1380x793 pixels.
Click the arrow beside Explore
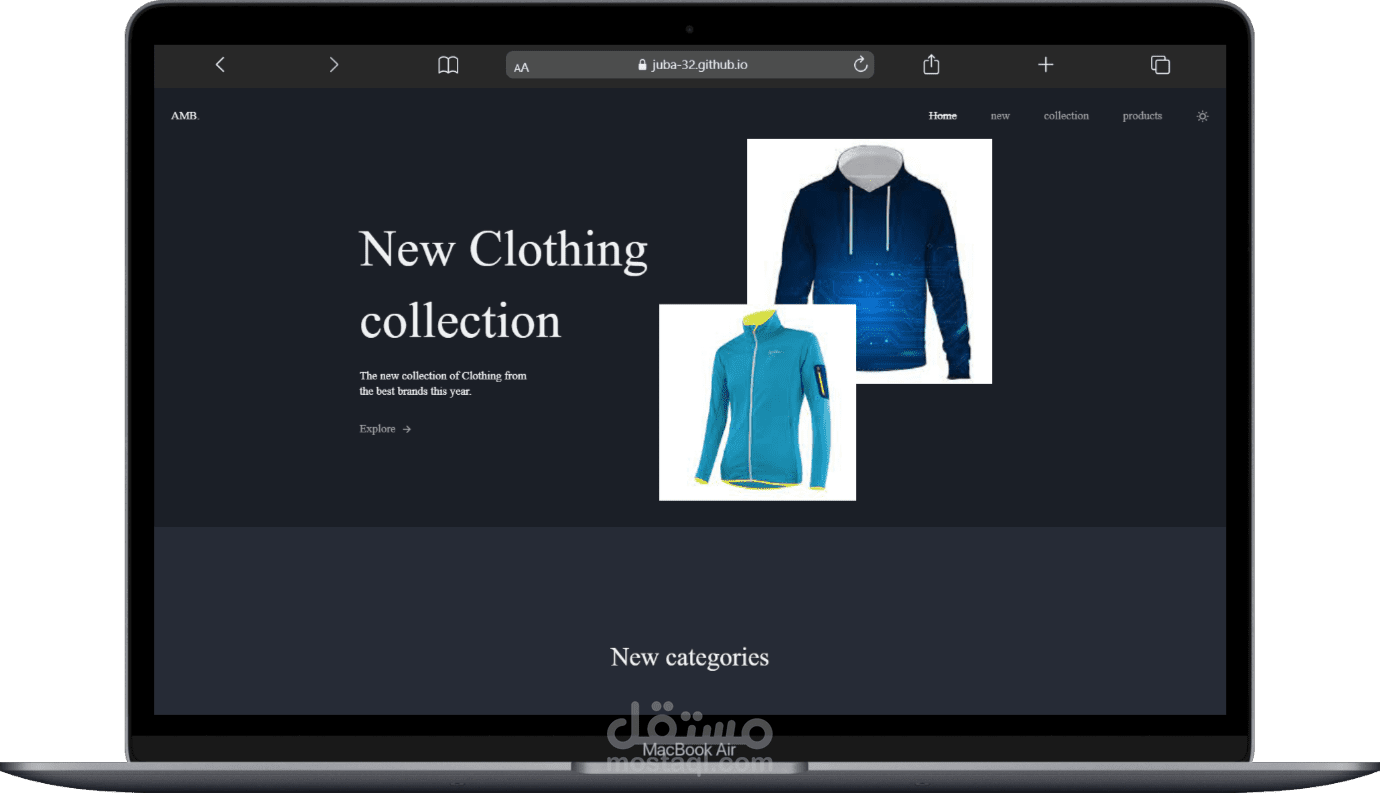click(x=406, y=429)
